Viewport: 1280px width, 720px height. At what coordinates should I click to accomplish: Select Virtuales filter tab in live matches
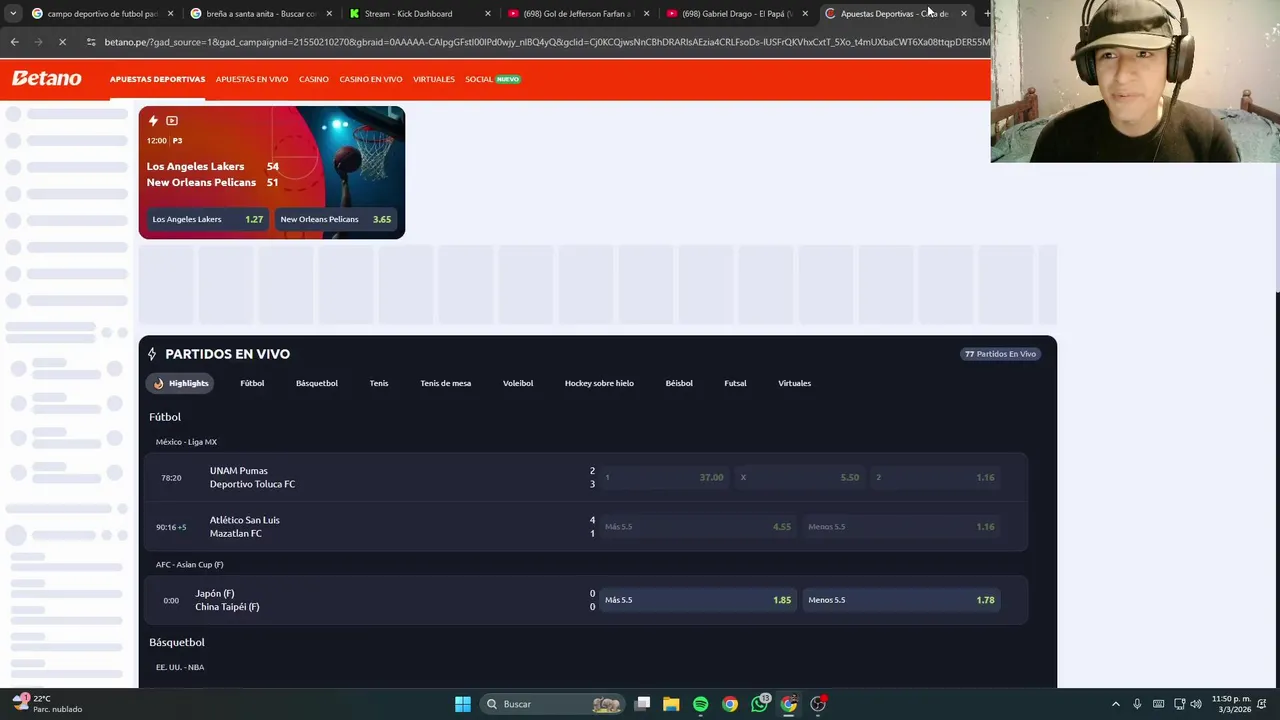(x=795, y=383)
